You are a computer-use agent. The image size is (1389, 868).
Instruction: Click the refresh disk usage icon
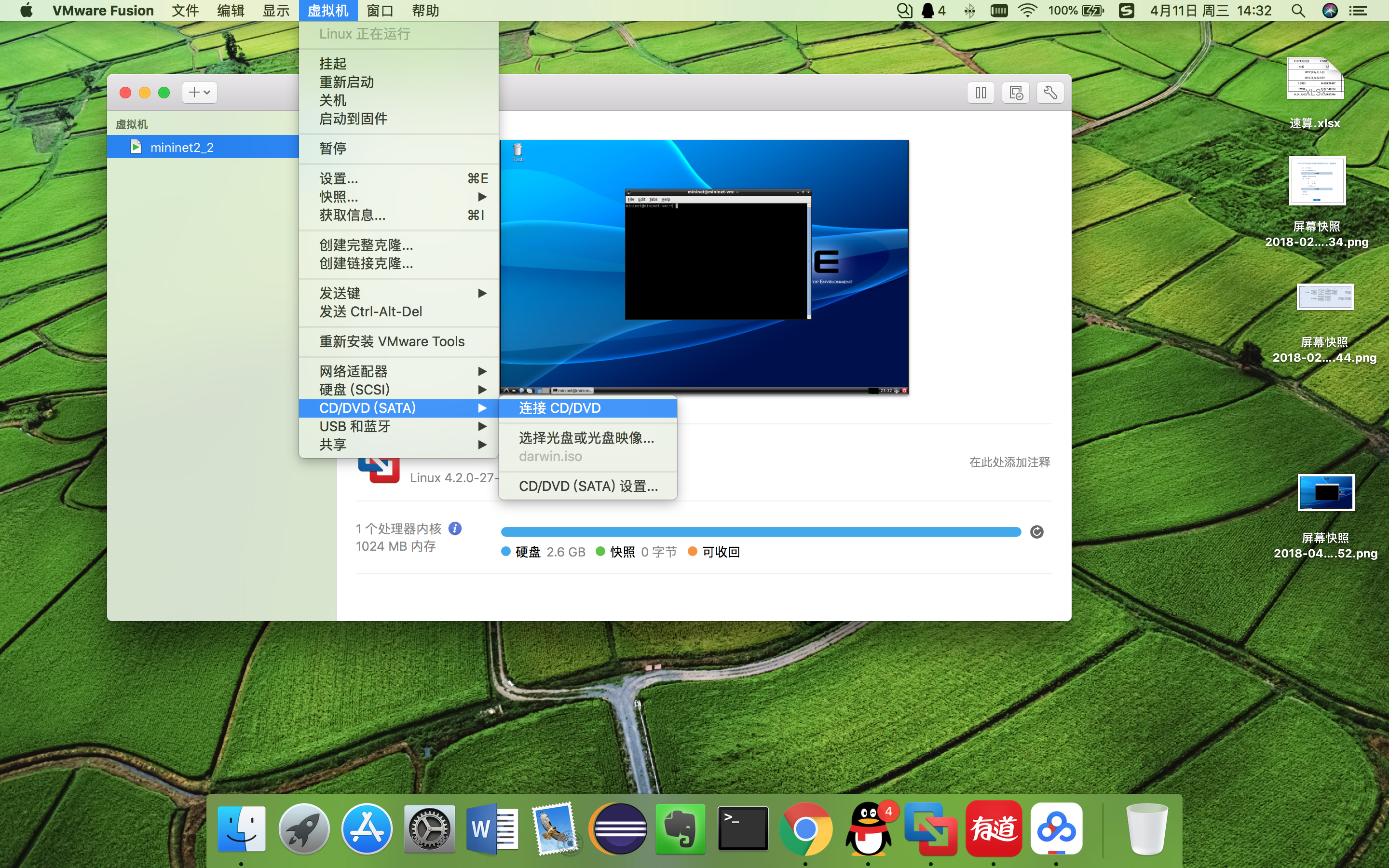tap(1036, 531)
